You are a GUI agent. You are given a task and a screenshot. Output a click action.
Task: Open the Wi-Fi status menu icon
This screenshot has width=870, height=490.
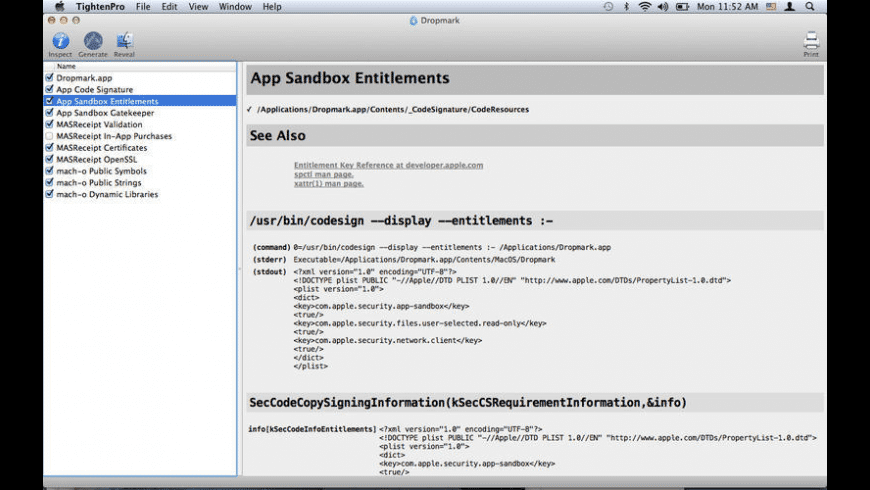tap(645, 6)
